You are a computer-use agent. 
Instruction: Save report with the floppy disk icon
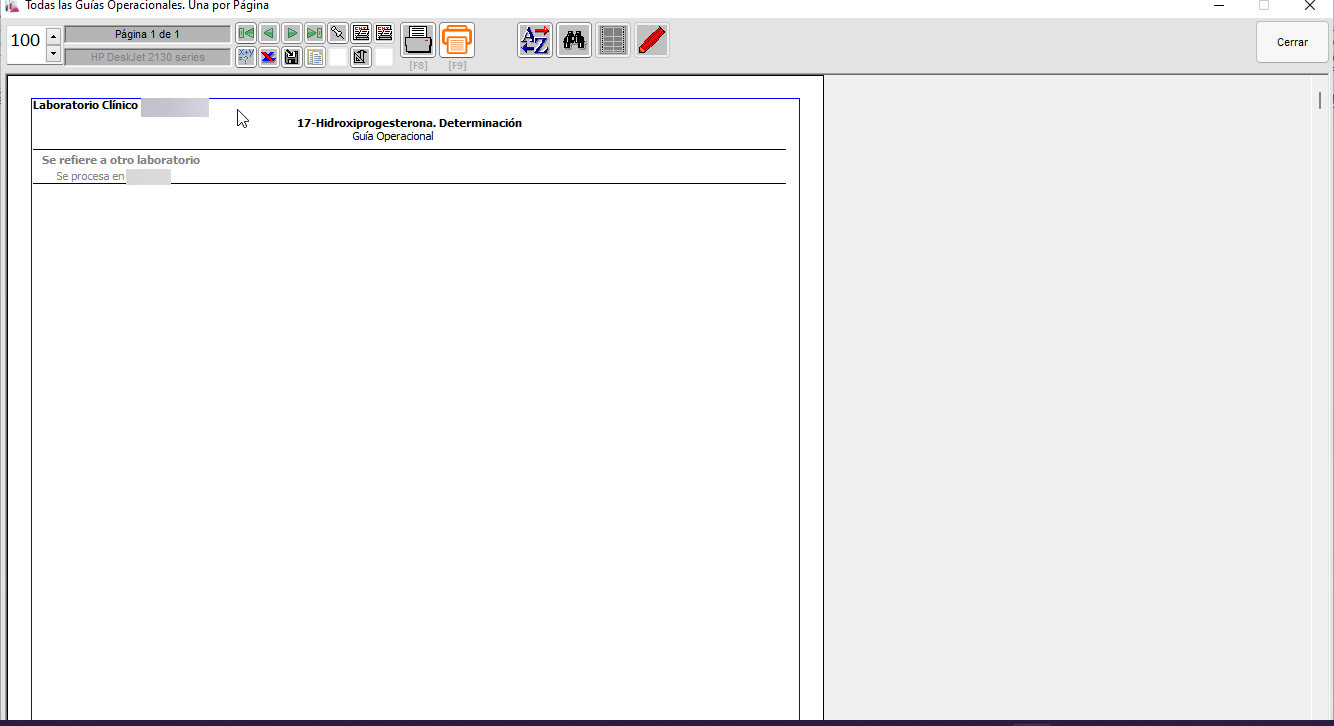pyautogui.click(x=291, y=57)
